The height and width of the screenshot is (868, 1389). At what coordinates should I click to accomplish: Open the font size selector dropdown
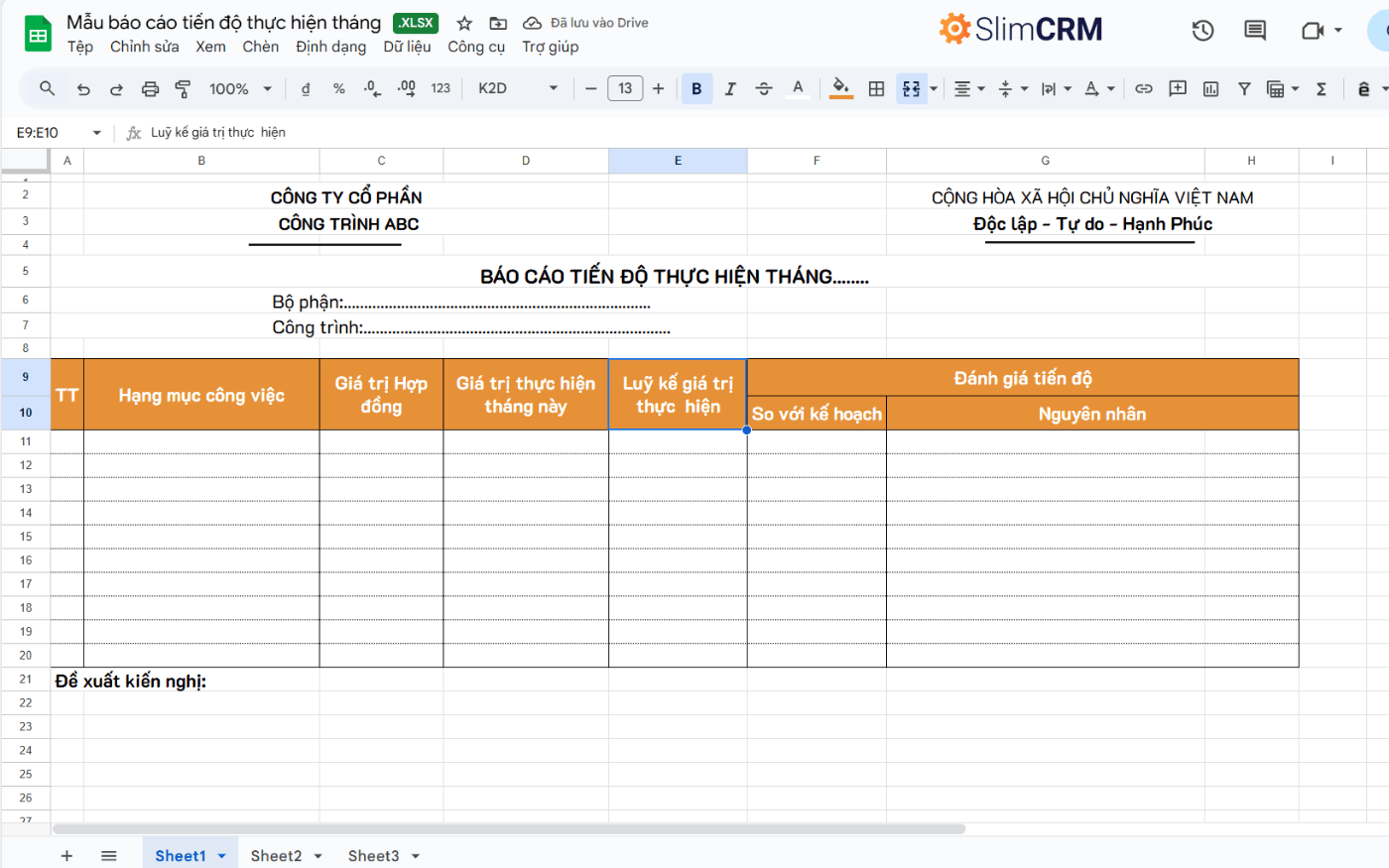point(625,88)
